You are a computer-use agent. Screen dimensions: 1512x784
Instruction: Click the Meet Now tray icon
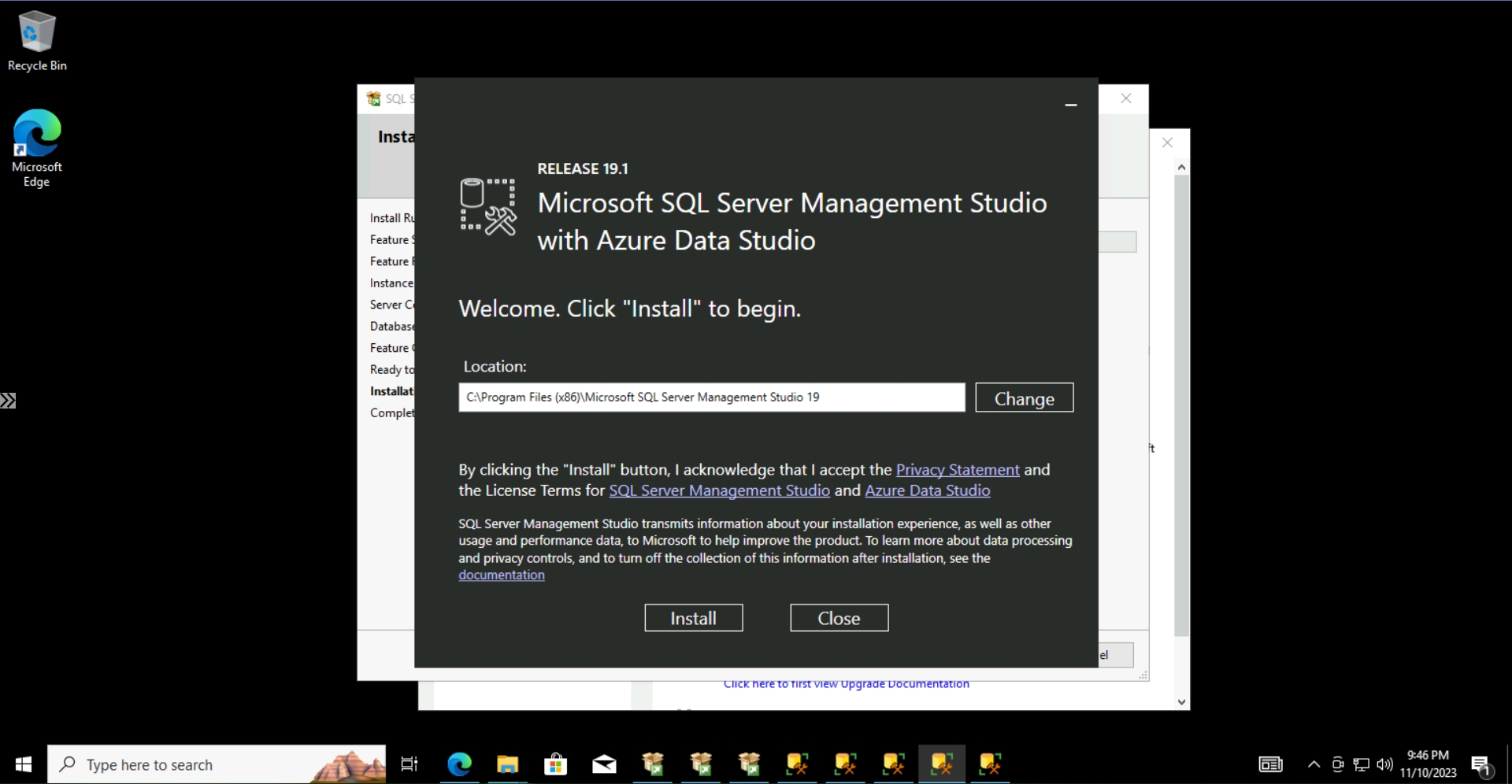[x=1337, y=764]
